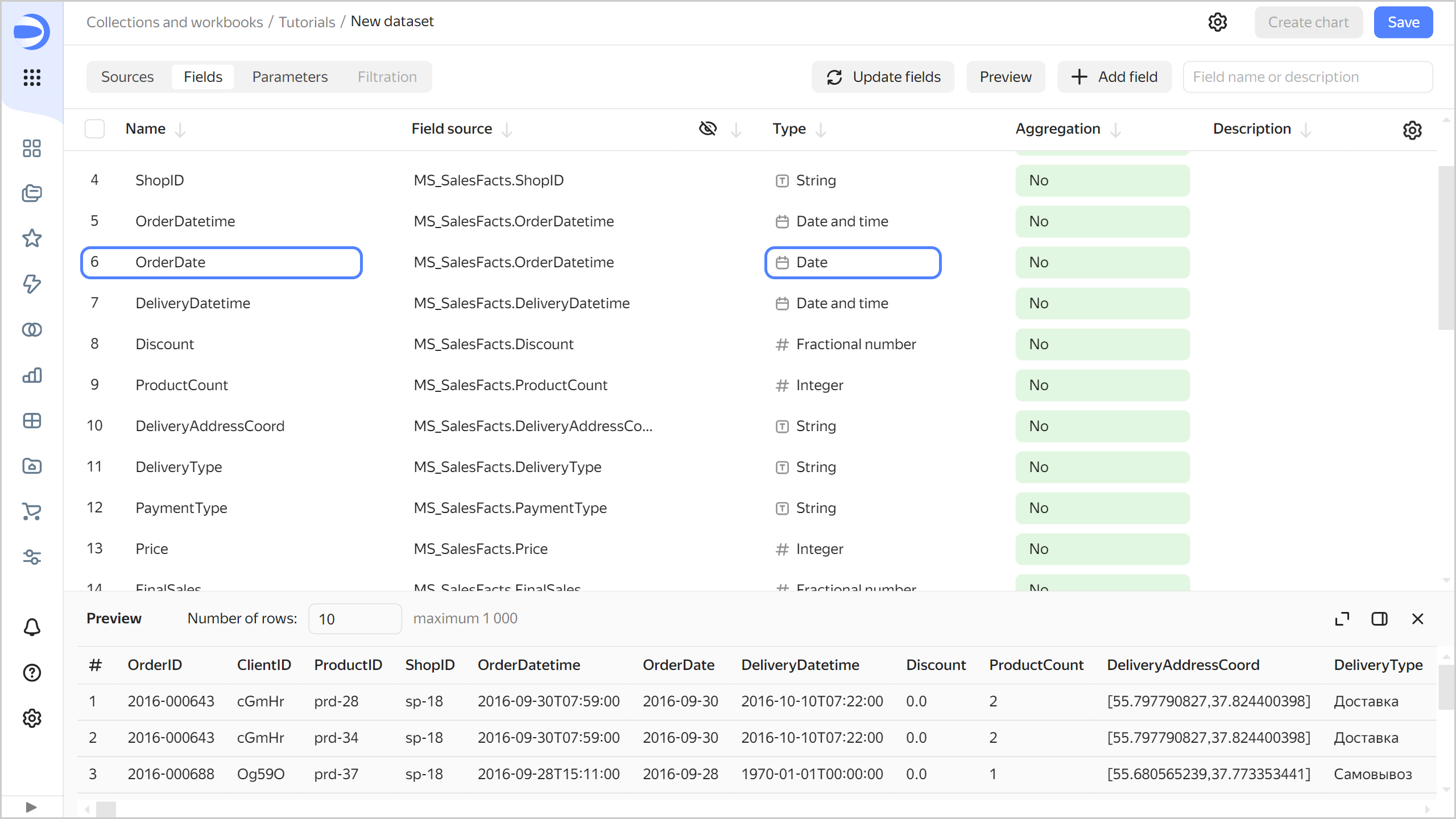Click the Add field button

[1114, 77]
